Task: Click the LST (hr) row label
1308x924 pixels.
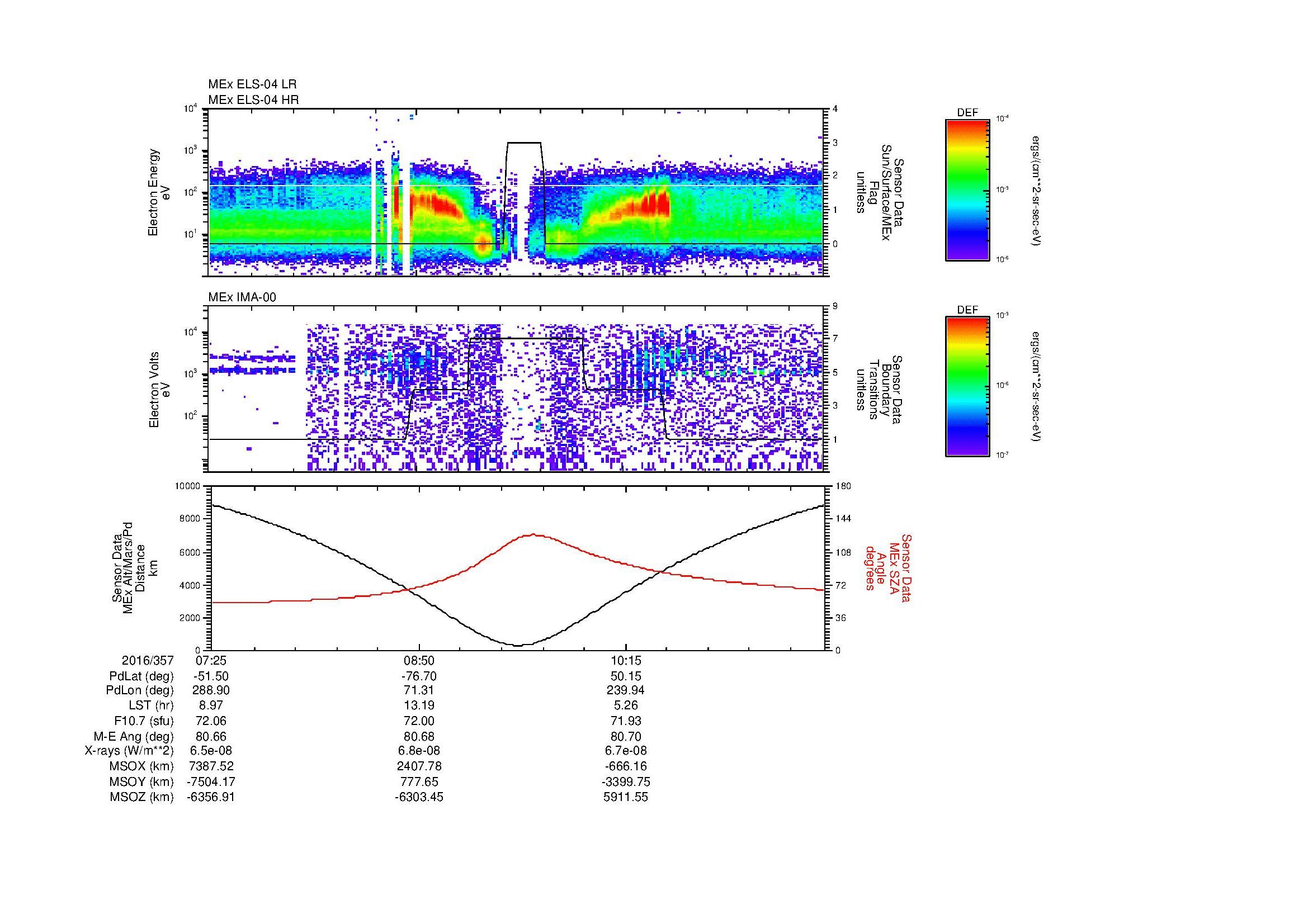Action: [x=151, y=706]
